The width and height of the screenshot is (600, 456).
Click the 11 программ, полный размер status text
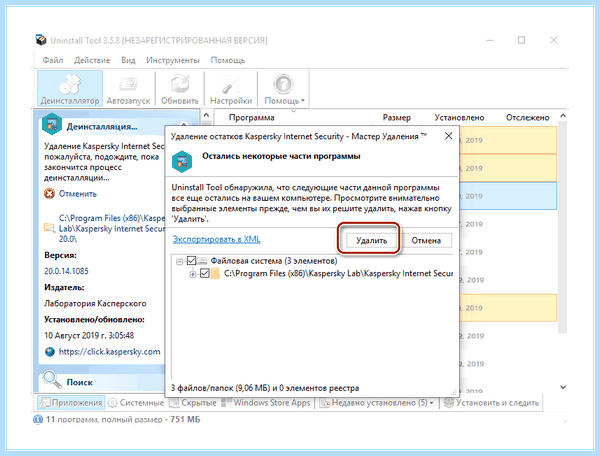coord(123,420)
